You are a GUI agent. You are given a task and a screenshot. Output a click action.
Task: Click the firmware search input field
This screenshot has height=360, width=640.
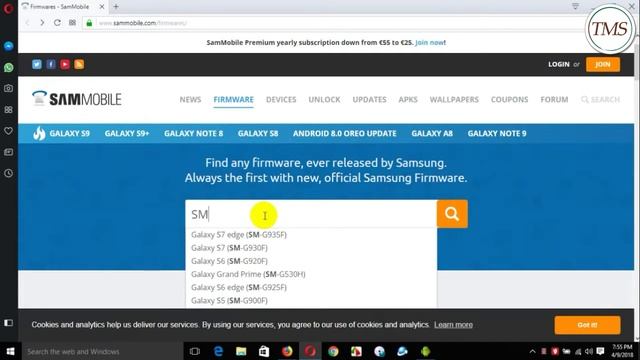pos(311,214)
